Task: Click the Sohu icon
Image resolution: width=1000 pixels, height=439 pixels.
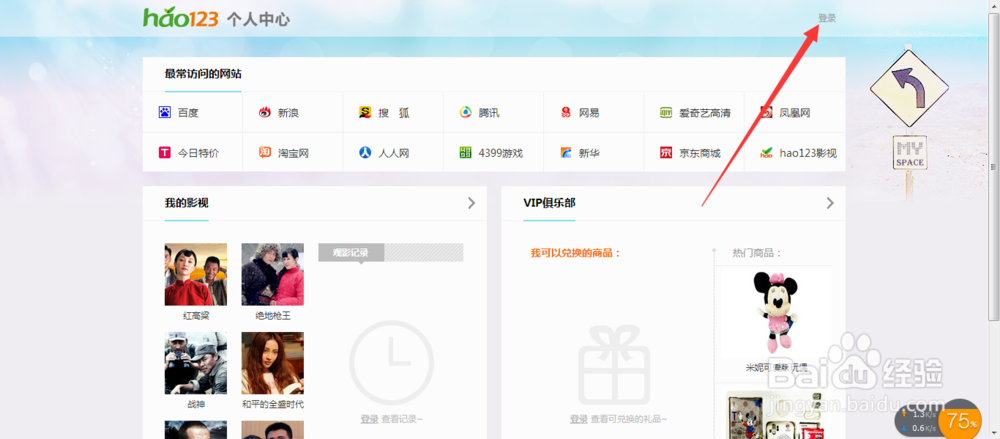Action: click(365, 112)
